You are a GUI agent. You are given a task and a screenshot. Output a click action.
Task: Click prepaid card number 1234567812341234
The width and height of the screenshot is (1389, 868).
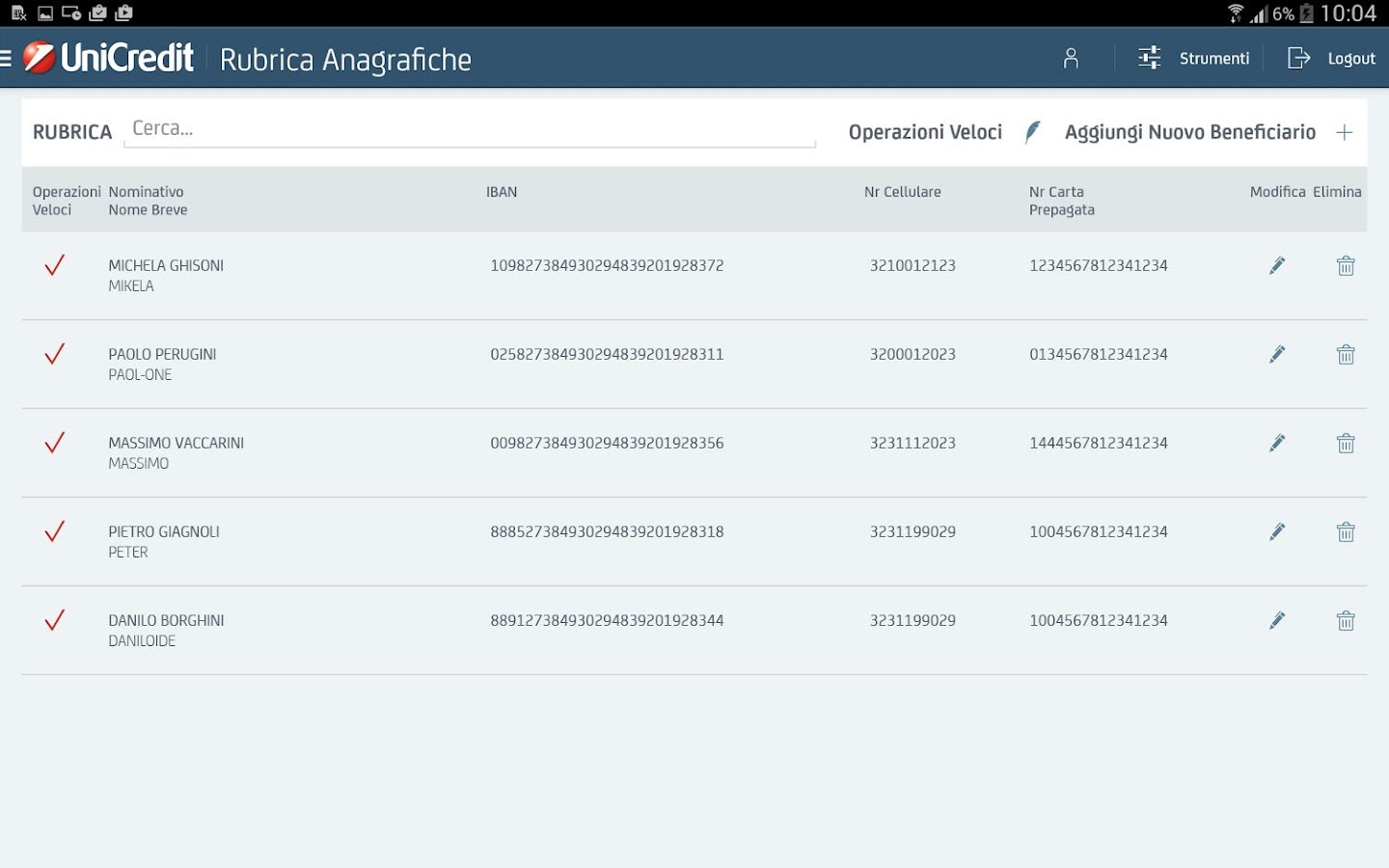point(1099,265)
